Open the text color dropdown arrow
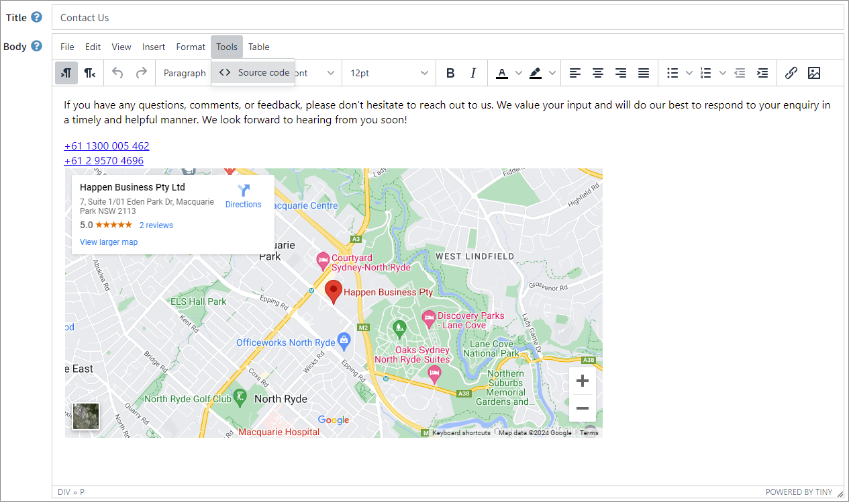Screen dimensions: 849x502 (519, 73)
